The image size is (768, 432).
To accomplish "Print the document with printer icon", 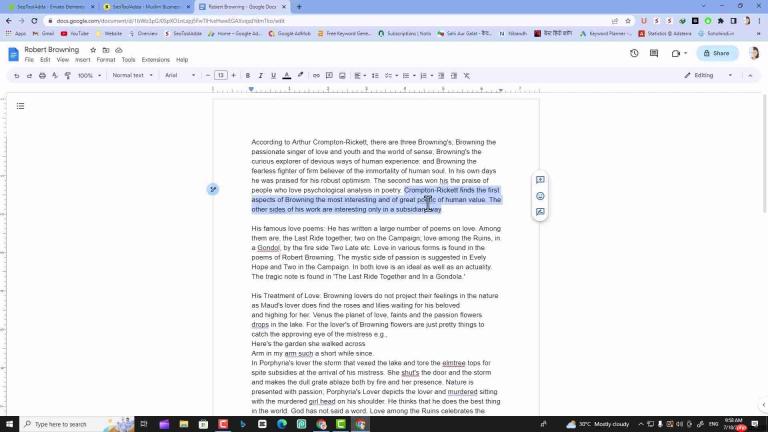I will [42, 75].
